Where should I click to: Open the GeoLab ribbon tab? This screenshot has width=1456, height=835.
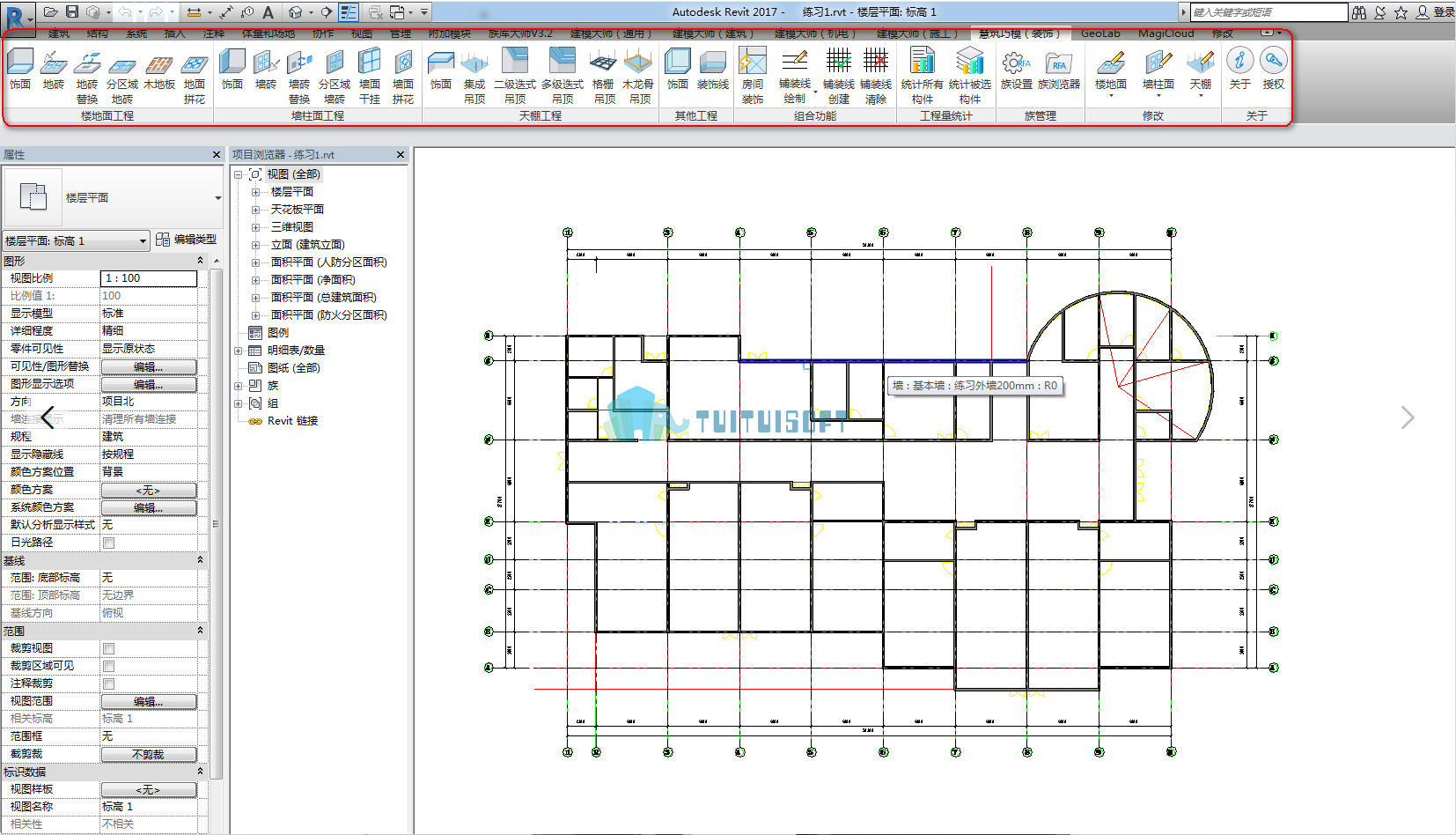click(1100, 33)
